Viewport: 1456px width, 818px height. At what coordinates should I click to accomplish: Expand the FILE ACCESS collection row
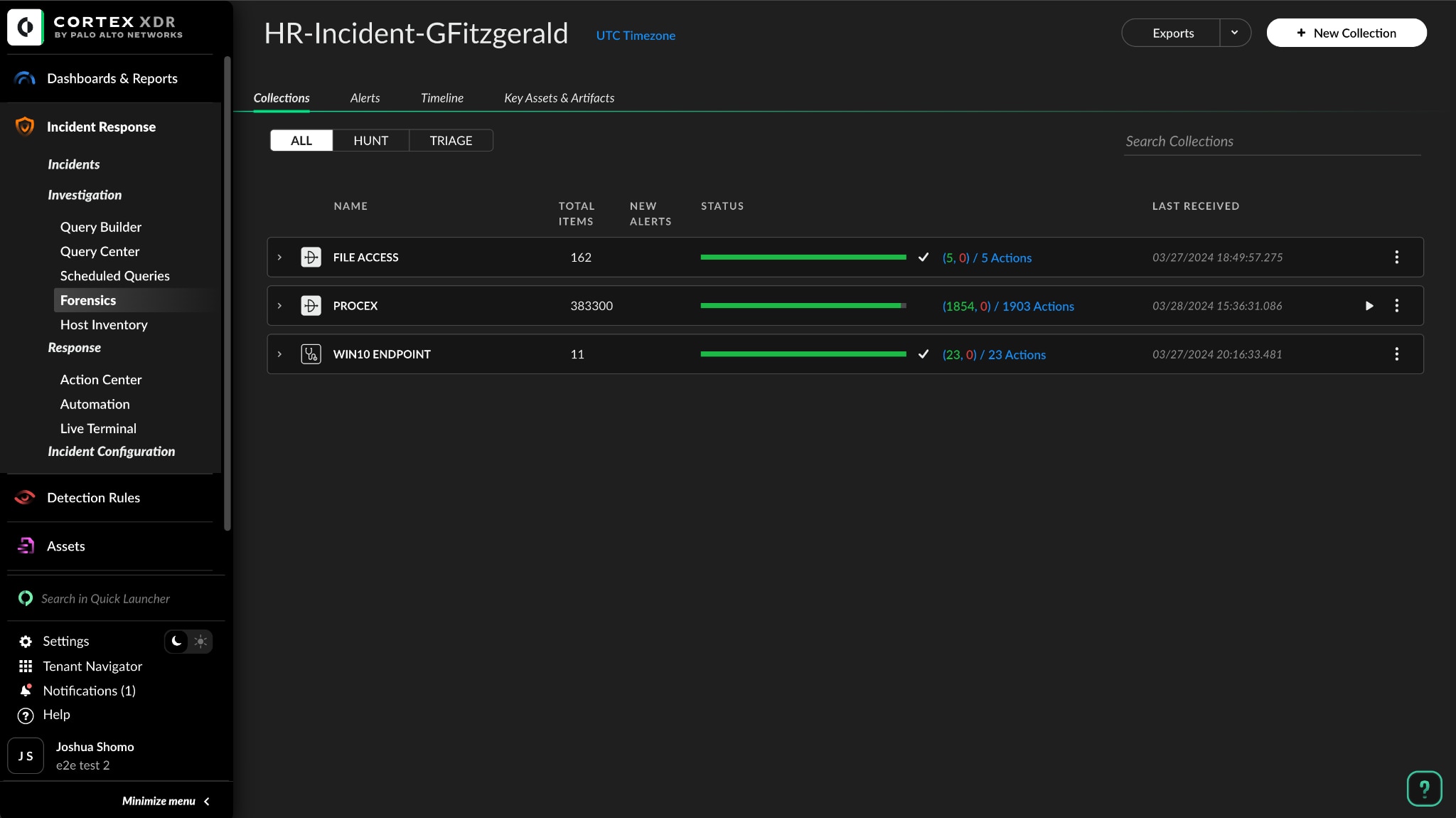tap(279, 257)
